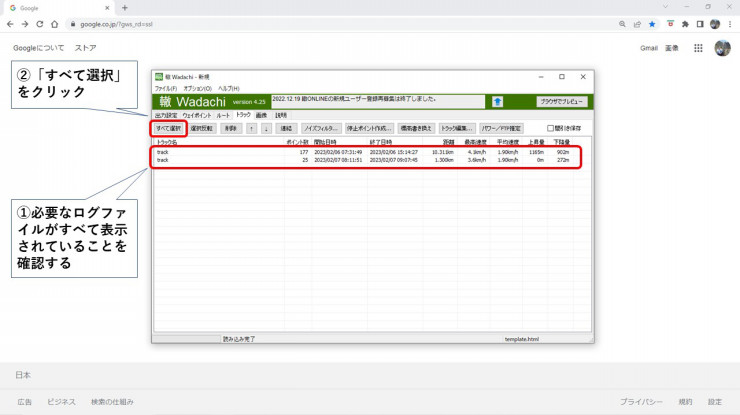The image size is (740, 415).
Task: Click the Wadachi news message field
Action: (378, 102)
